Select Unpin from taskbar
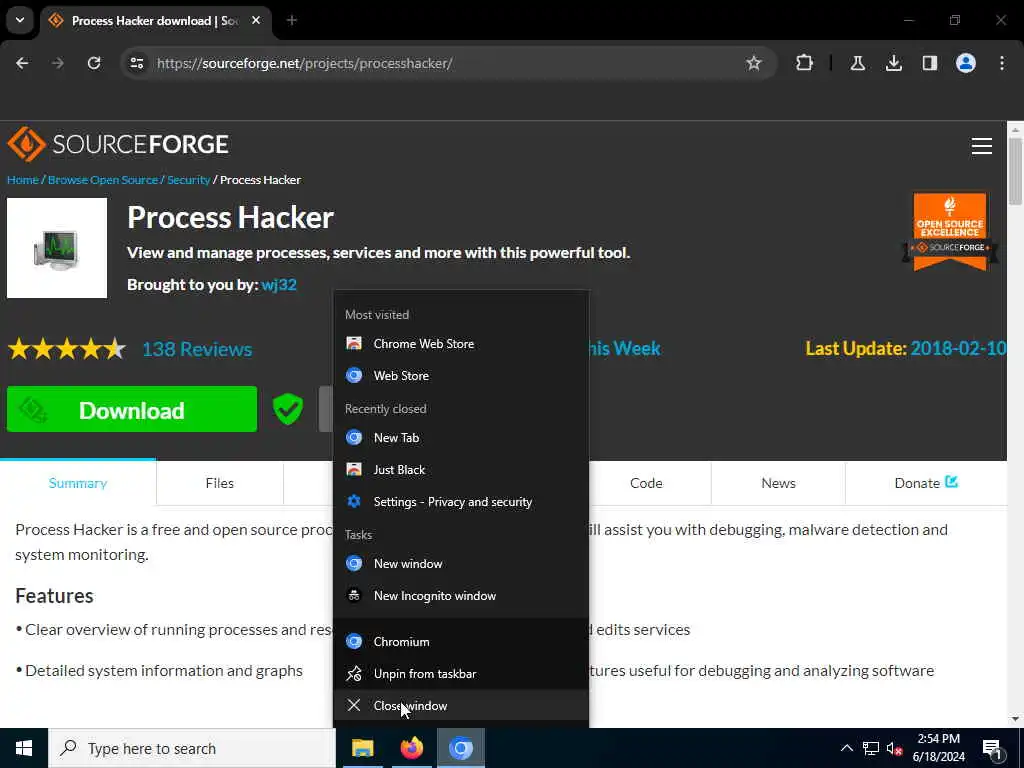The height and width of the screenshot is (768, 1024). (461, 673)
